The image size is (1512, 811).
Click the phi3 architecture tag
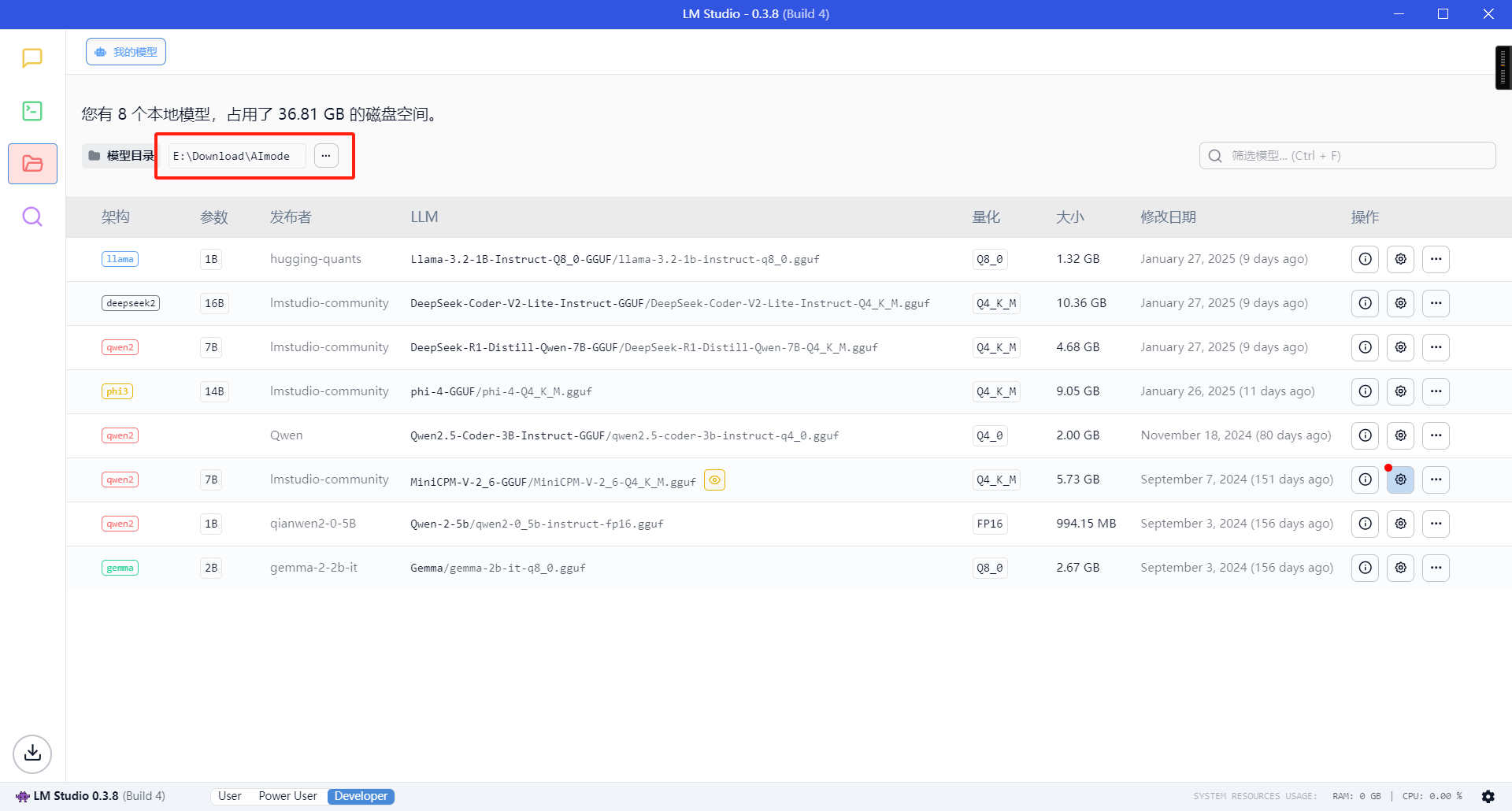pyautogui.click(x=117, y=391)
